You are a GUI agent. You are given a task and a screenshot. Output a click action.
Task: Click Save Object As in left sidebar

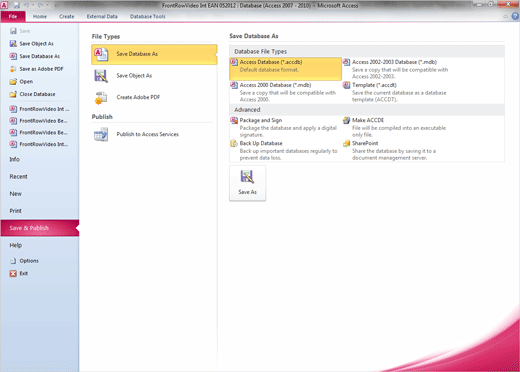pos(36,44)
